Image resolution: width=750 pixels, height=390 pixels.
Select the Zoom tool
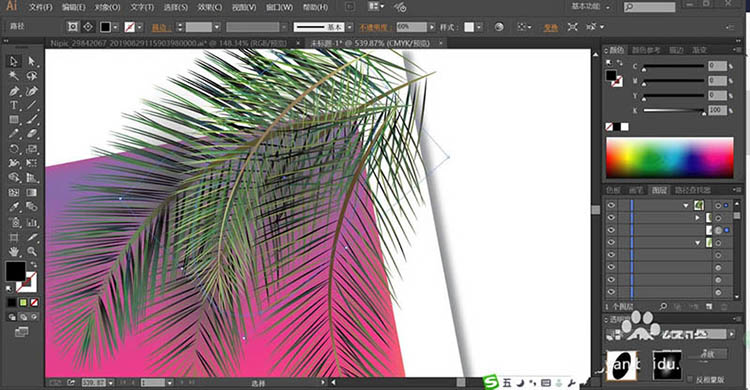click(32, 251)
